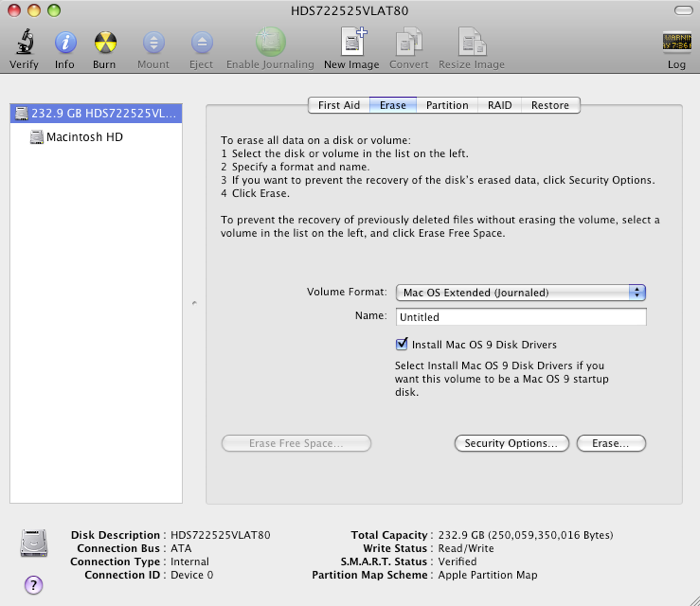700x606 pixels.
Task: Click the S.M.A.R.T. Status 'Verified' value
Action: (457, 561)
